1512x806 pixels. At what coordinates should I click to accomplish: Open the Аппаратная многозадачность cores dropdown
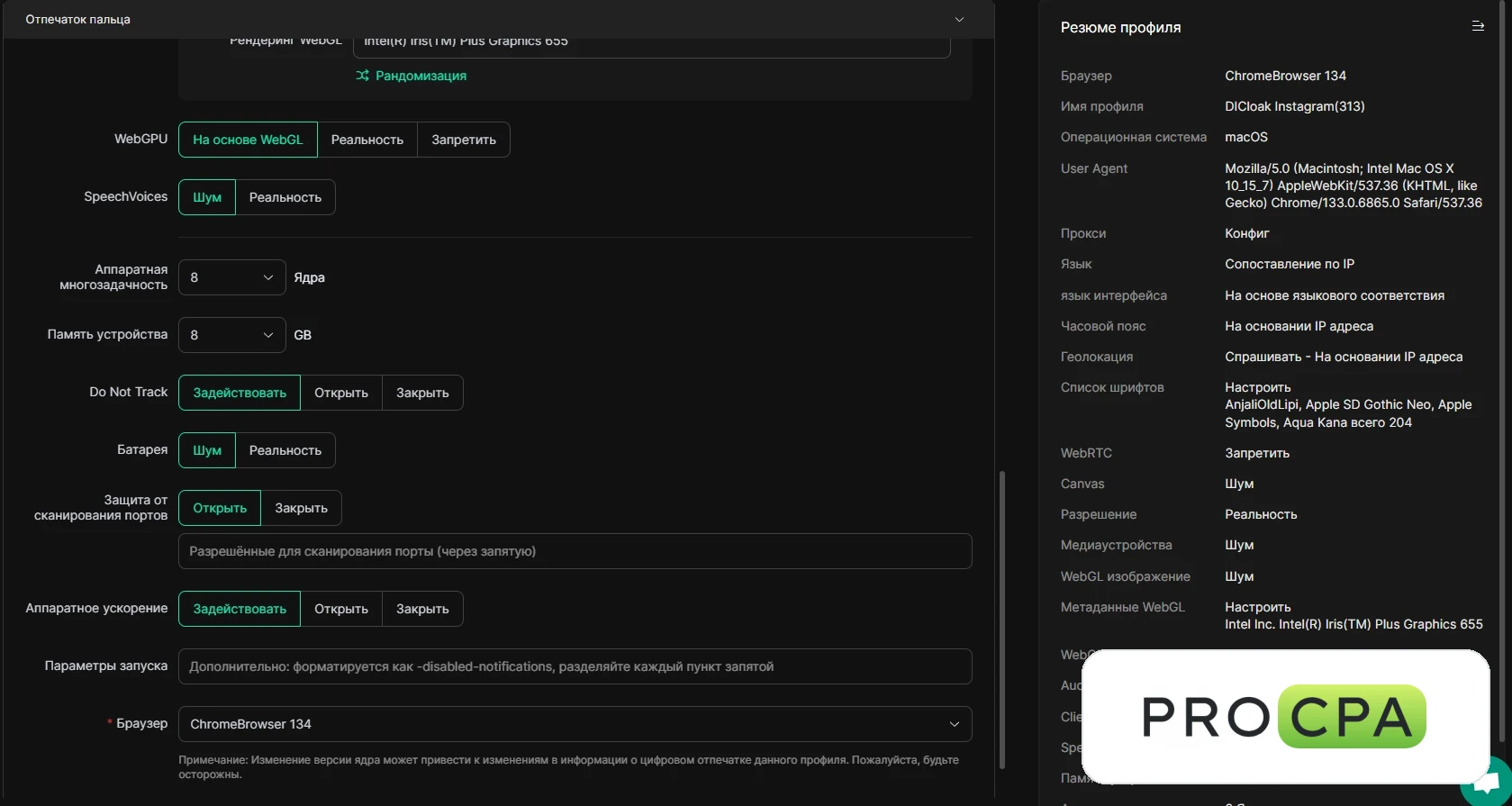[x=232, y=277]
